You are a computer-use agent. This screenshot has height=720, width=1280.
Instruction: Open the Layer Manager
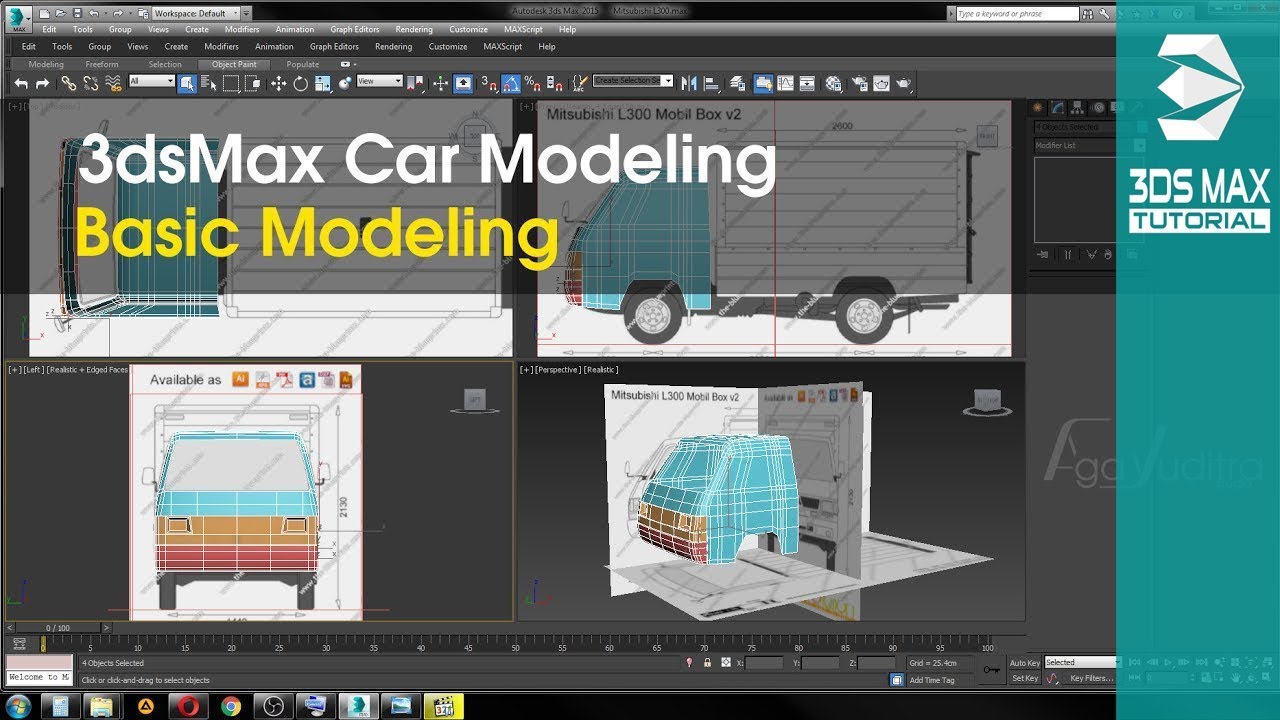click(x=739, y=84)
